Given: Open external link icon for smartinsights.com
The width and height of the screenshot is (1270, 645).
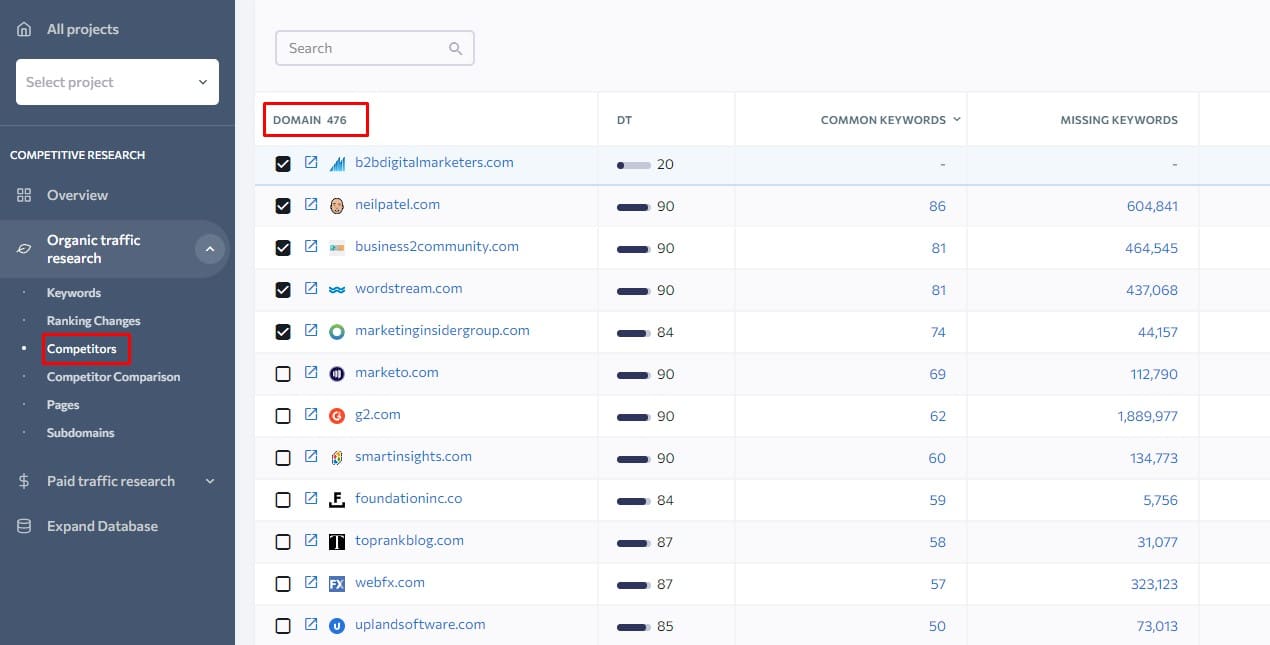Looking at the screenshot, I should [x=311, y=457].
